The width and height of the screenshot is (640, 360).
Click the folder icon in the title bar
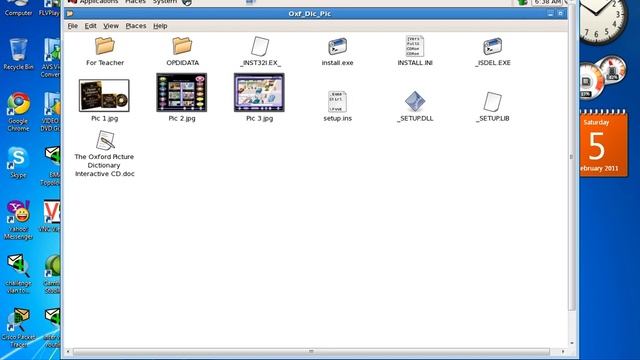pos(70,13)
